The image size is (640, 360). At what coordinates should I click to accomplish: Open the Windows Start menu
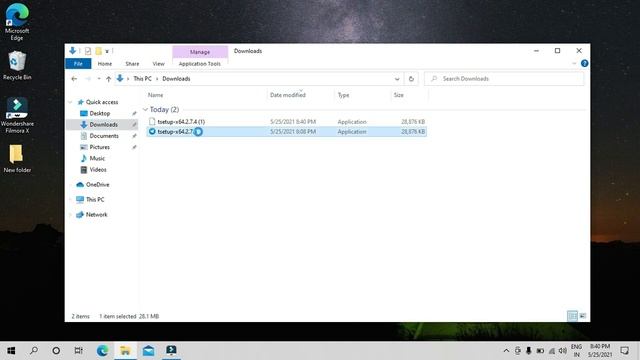pos(11,351)
